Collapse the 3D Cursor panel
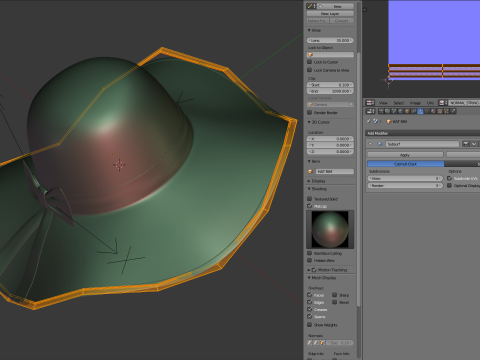Screen dimensions: 480x360 click(309, 122)
